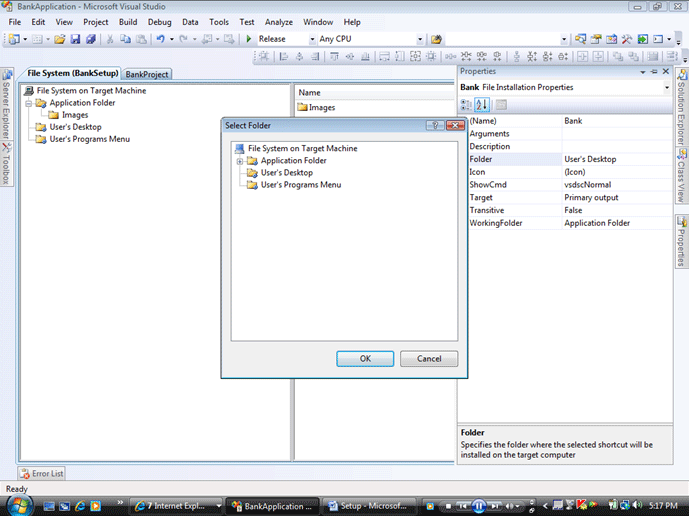Screen dimensions: 689x516
Task: Select User's Programs Menu in Select Folder dialog
Action: 301,185
